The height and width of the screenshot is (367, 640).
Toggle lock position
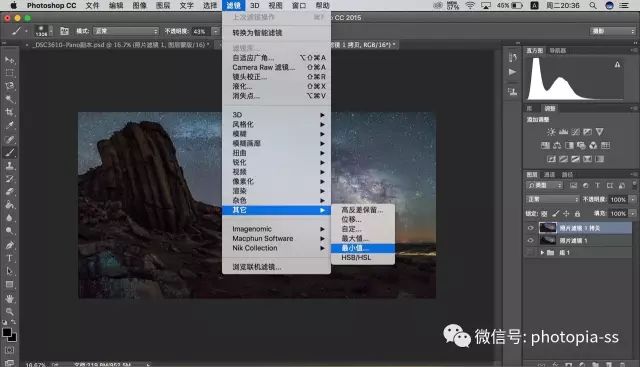click(x=566, y=214)
